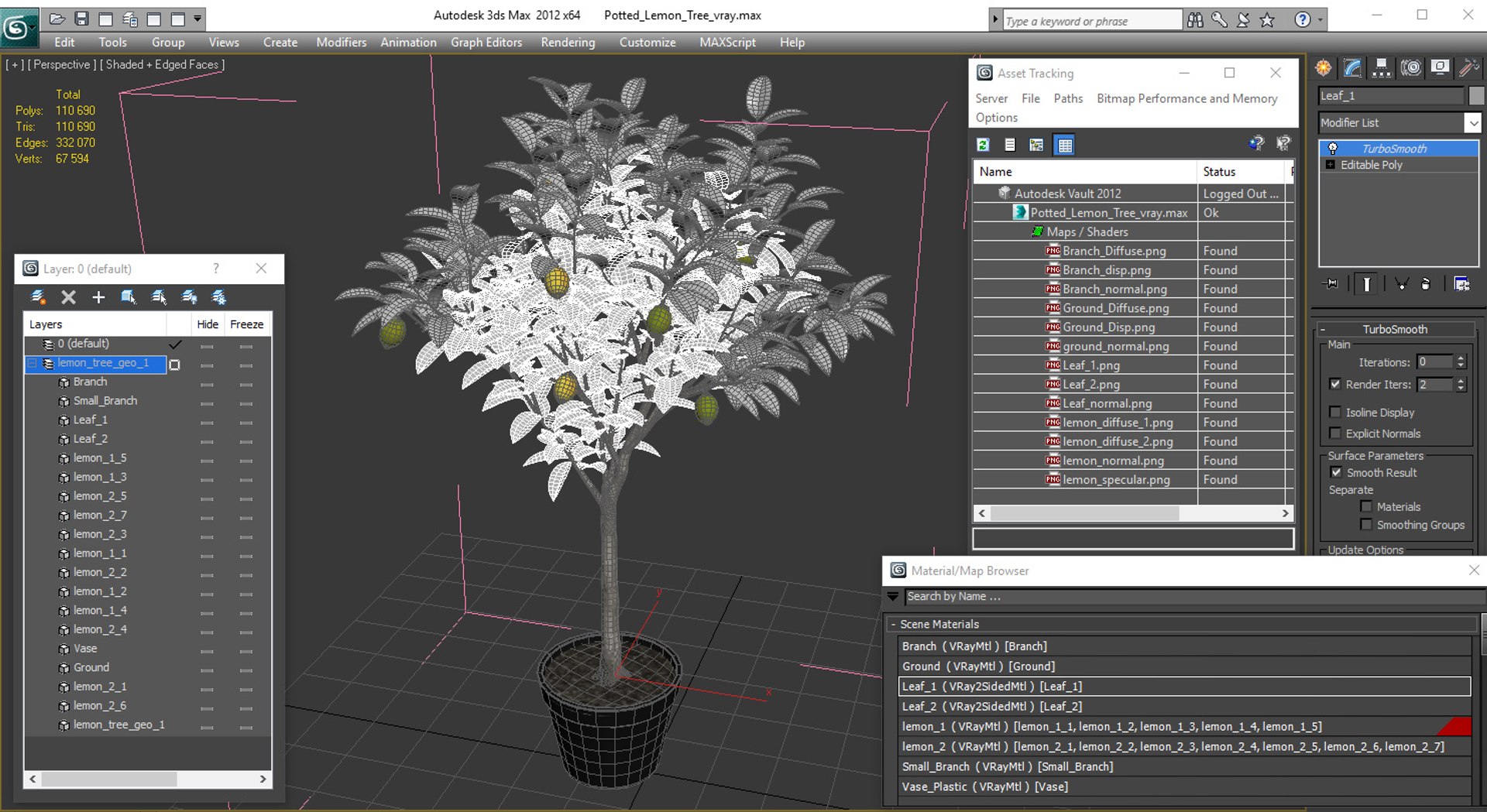Screen dimensions: 1487x812
Task: Click Create New Layer icon in Layer dialog
Action: (x=38, y=297)
